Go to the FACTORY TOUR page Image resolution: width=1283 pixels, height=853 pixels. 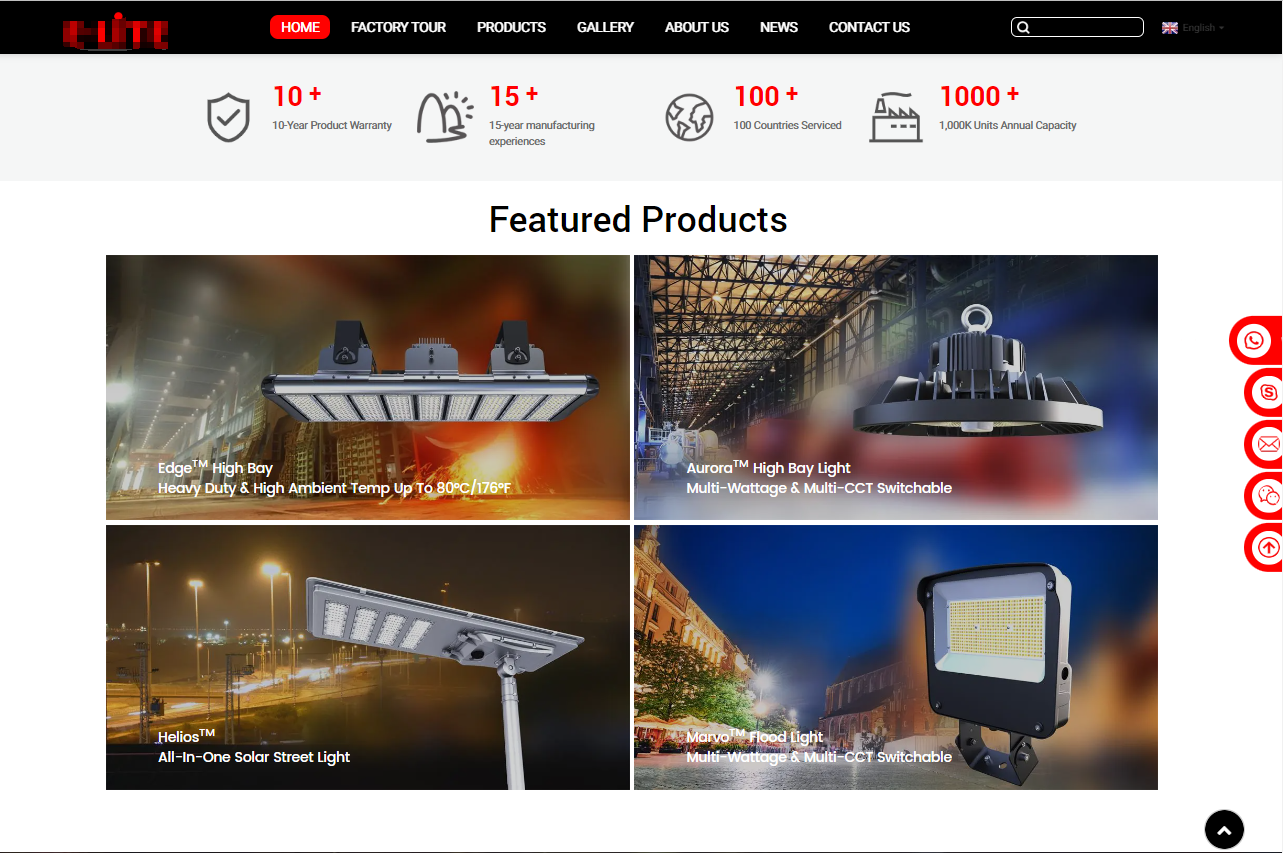(398, 27)
